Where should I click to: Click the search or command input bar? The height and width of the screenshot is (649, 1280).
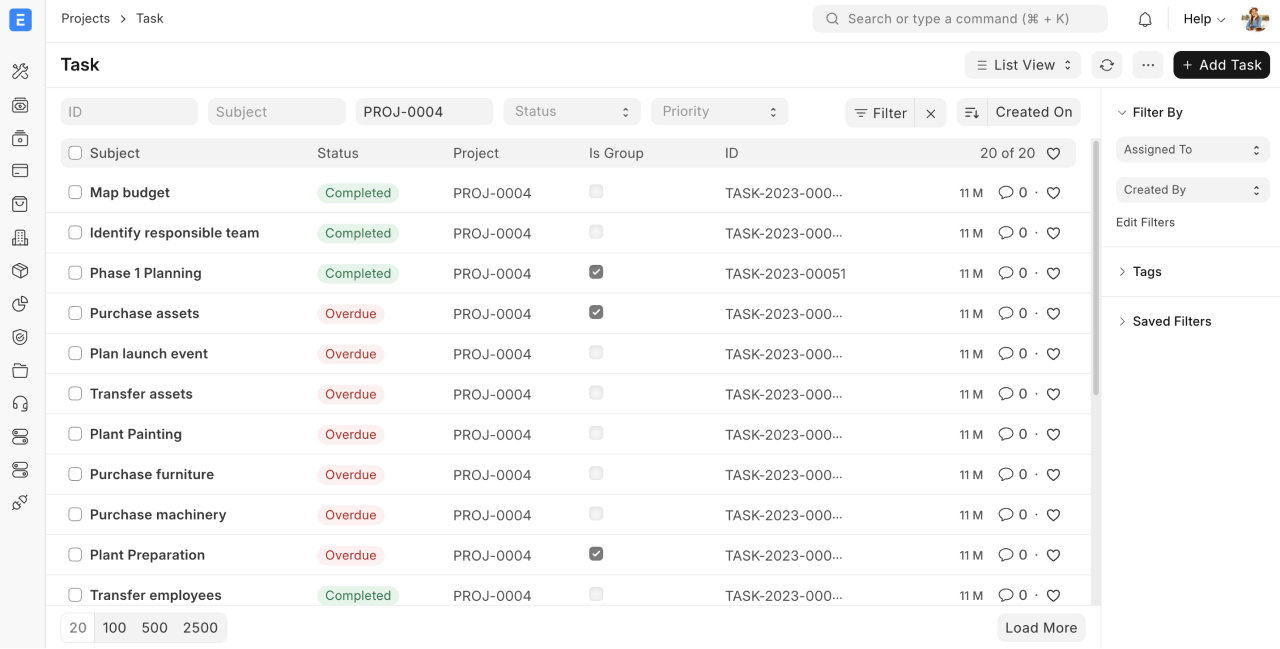tap(959, 19)
